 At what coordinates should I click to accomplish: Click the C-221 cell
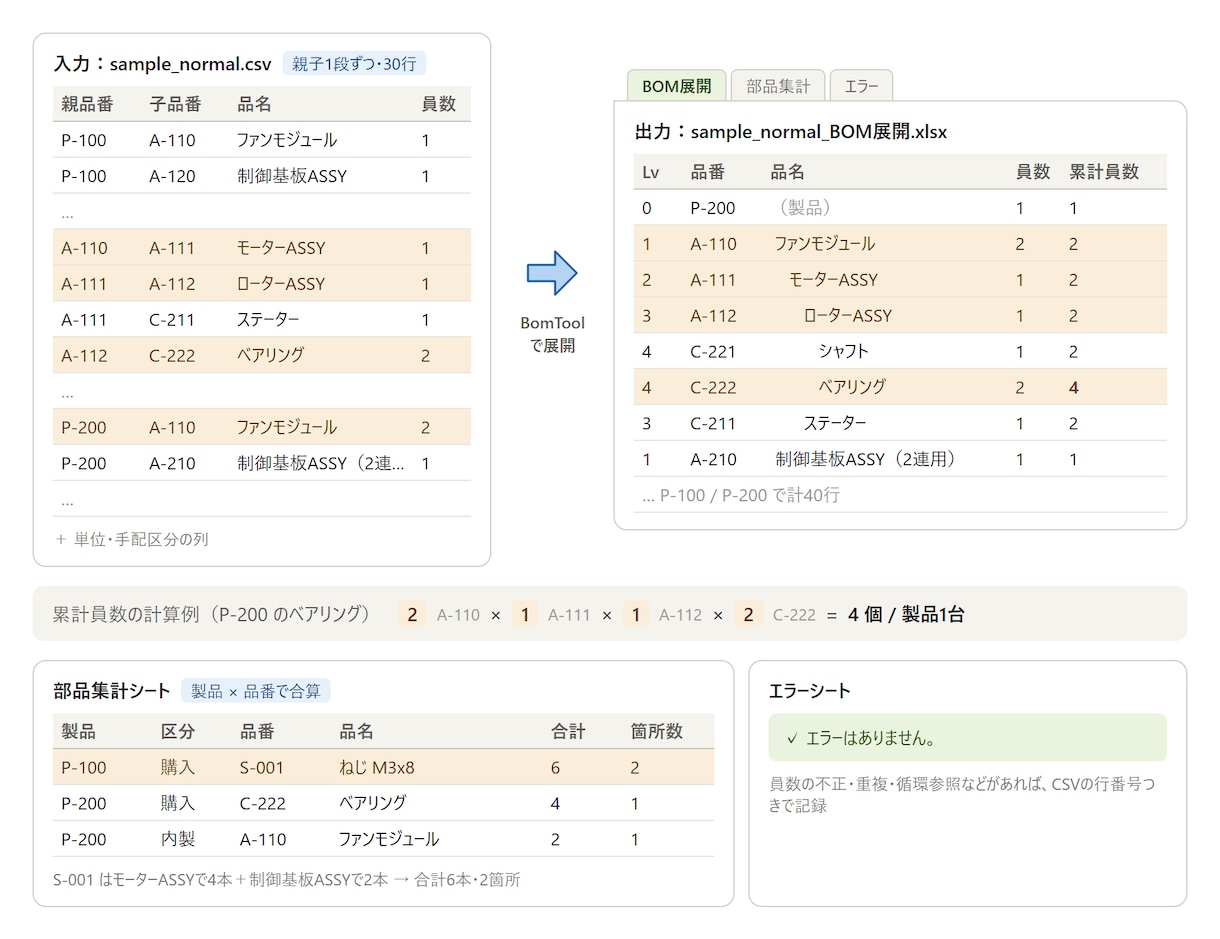(x=713, y=351)
